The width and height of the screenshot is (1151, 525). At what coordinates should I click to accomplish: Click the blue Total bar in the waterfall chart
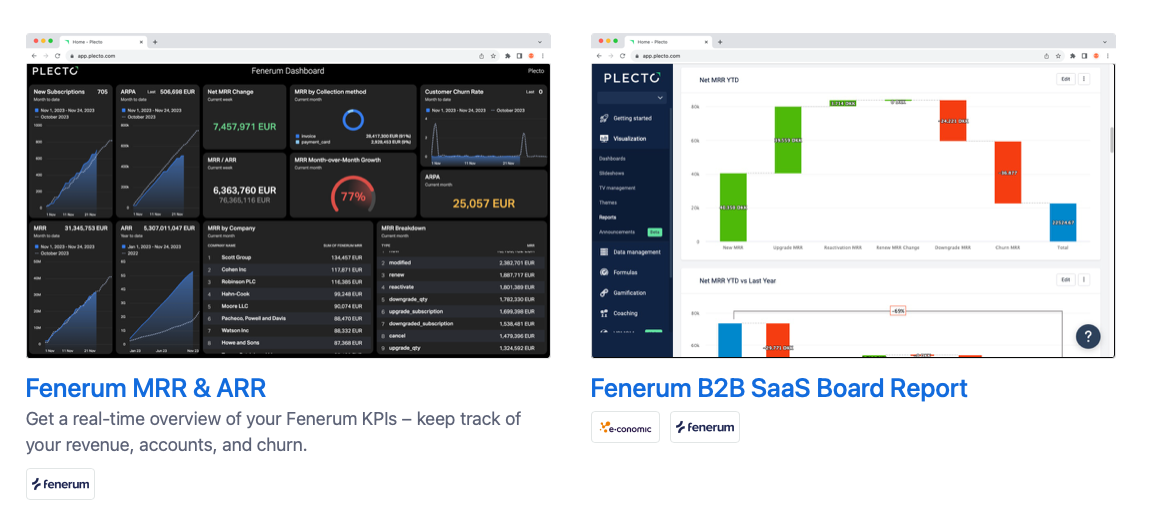coord(1063,222)
